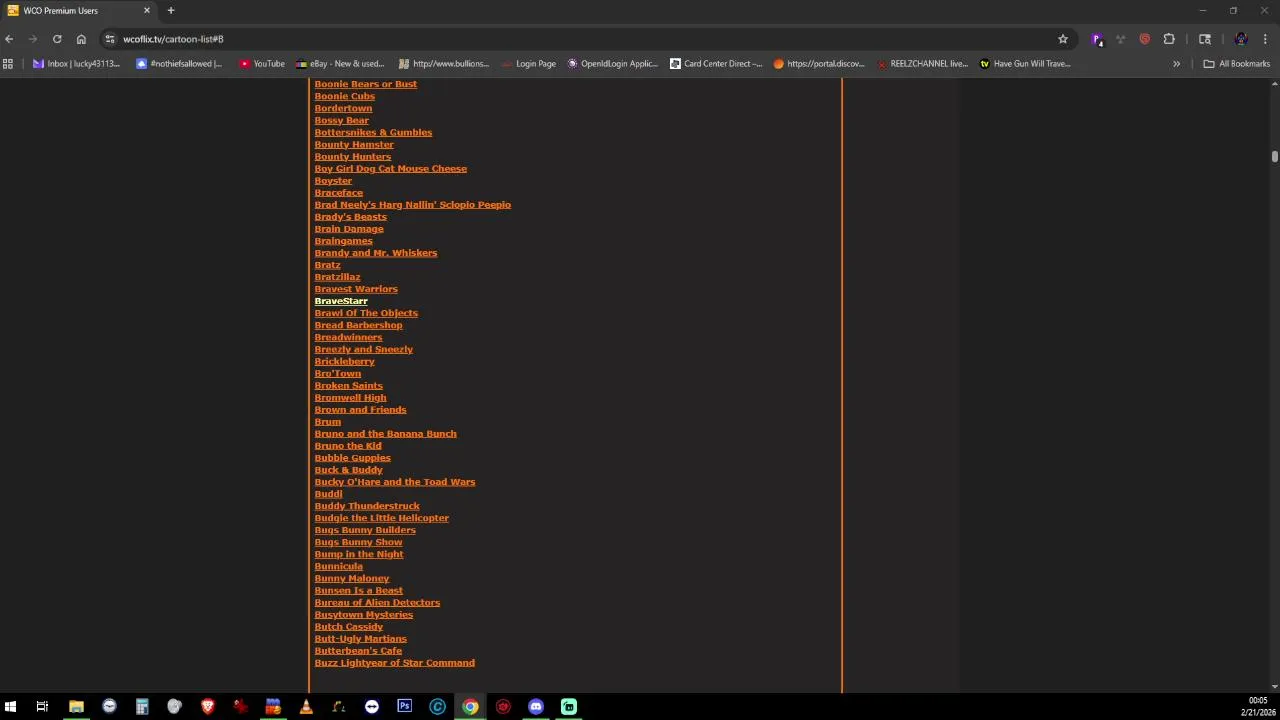Open Task View on the taskbar
Image resolution: width=1280 pixels, height=720 pixels.
point(42,707)
